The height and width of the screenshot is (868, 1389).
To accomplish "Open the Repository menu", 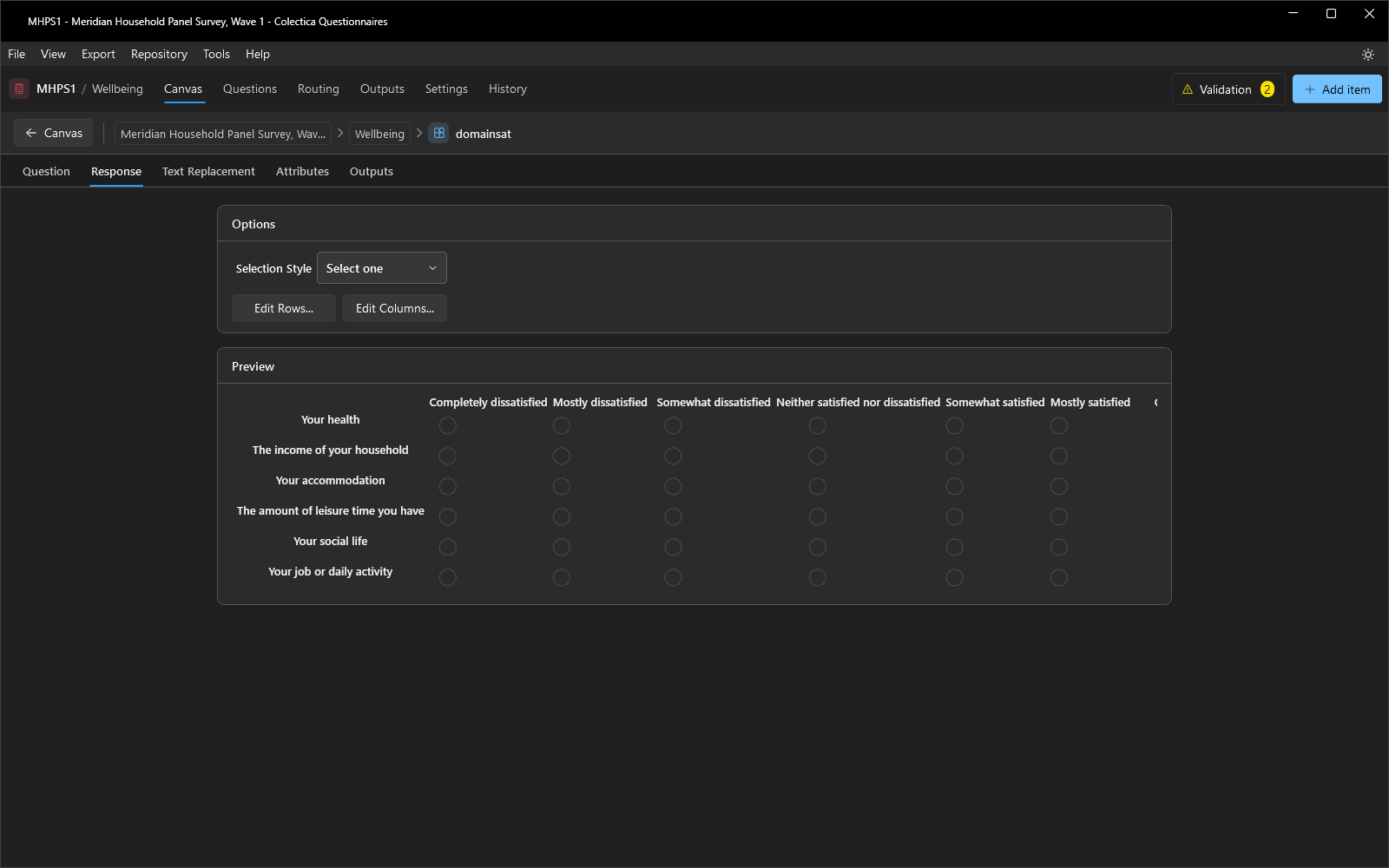I will (x=159, y=54).
